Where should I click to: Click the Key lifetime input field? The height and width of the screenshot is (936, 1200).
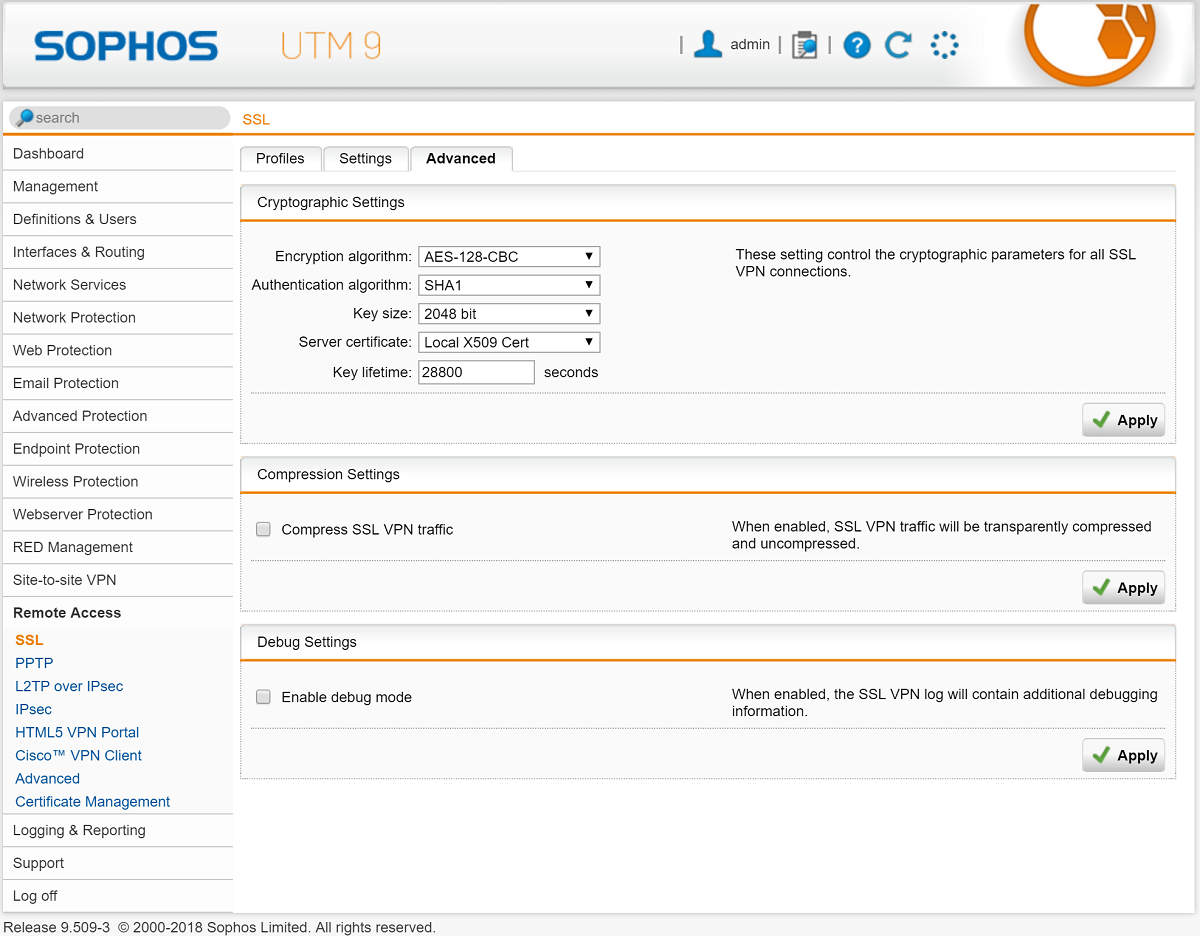coord(477,372)
